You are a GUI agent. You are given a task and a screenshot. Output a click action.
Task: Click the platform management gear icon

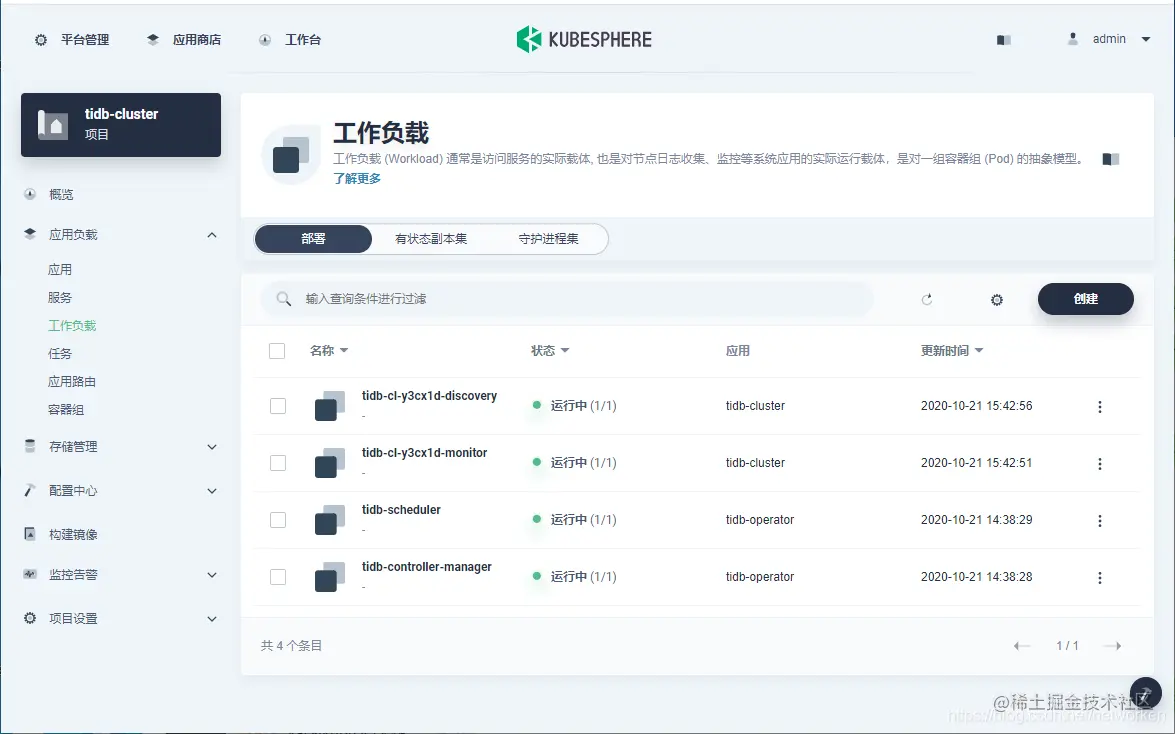coord(41,40)
